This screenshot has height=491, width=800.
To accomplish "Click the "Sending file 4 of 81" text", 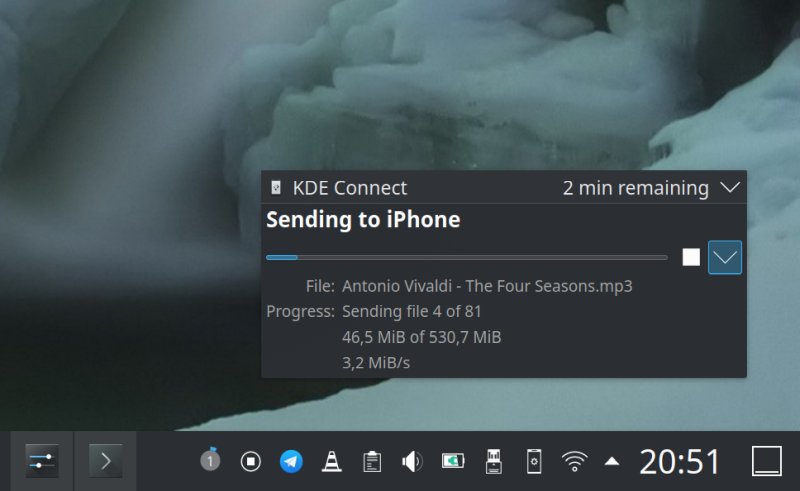I will click(412, 311).
